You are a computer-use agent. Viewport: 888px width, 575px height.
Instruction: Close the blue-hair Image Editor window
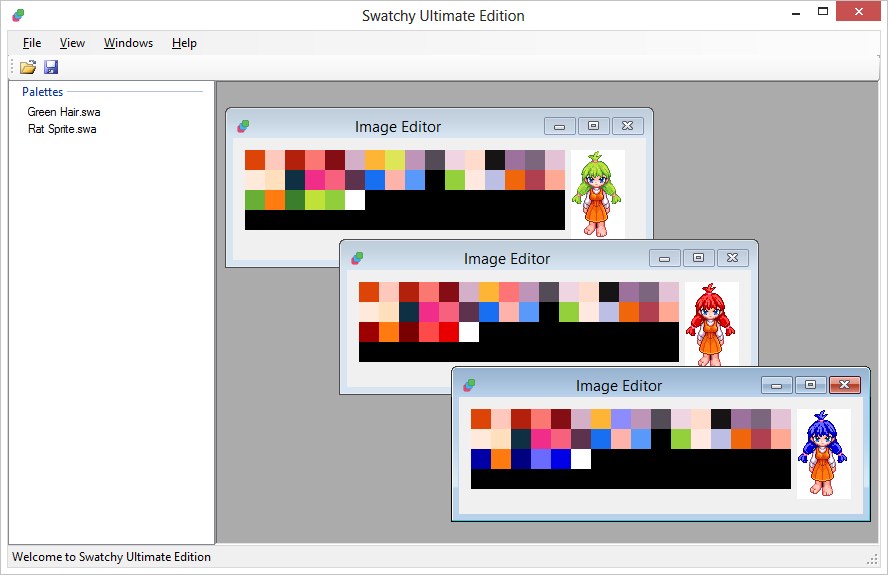coord(844,385)
